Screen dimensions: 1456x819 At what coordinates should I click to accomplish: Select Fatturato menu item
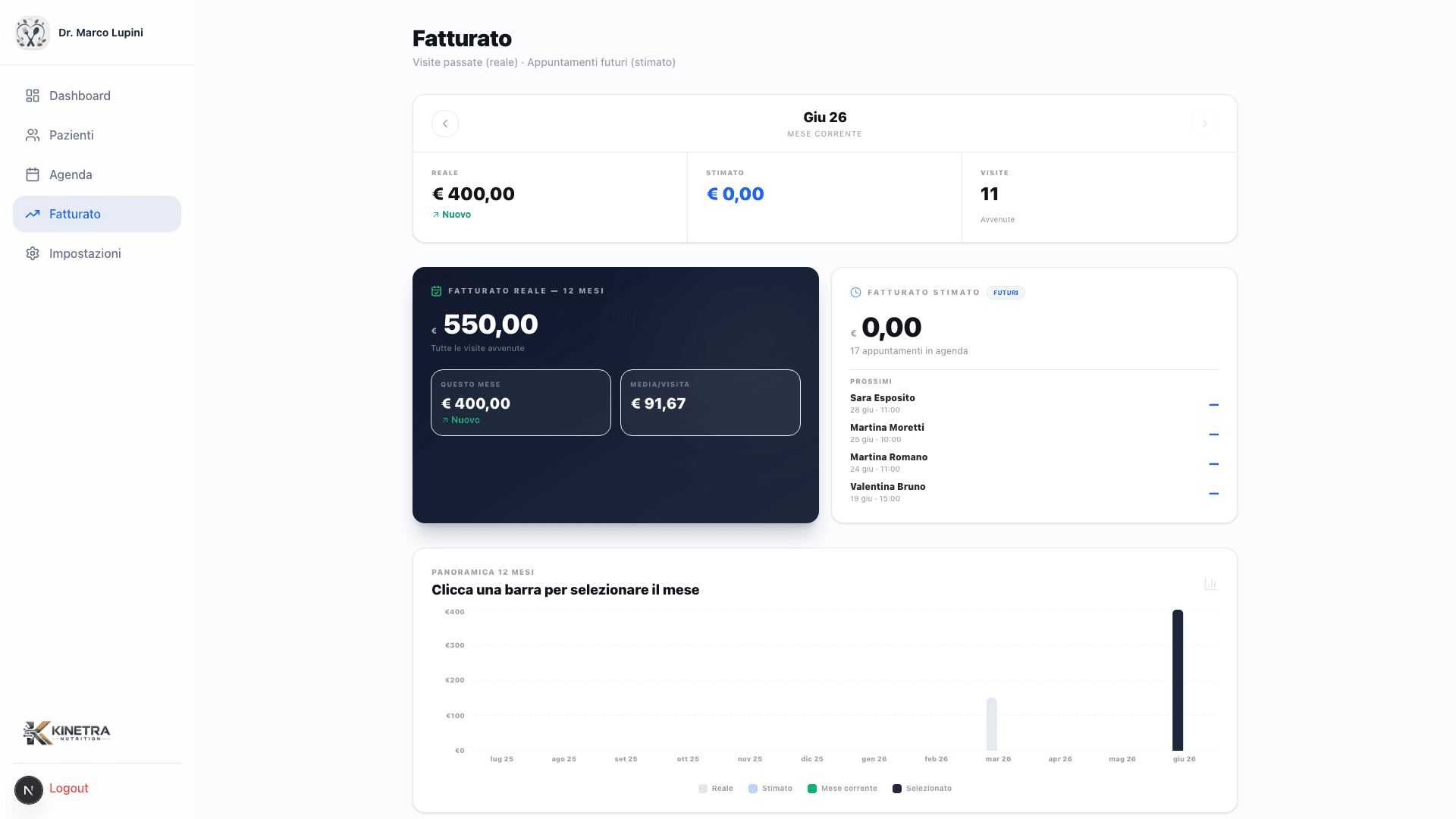tap(97, 214)
